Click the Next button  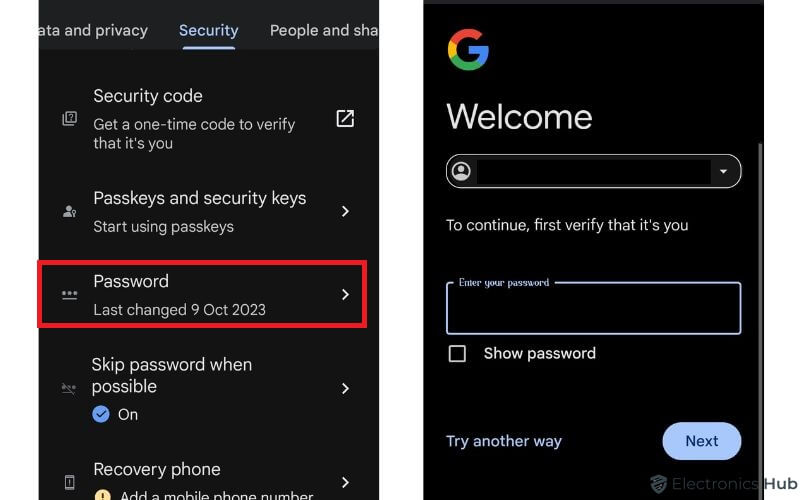(x=702, y=441)
